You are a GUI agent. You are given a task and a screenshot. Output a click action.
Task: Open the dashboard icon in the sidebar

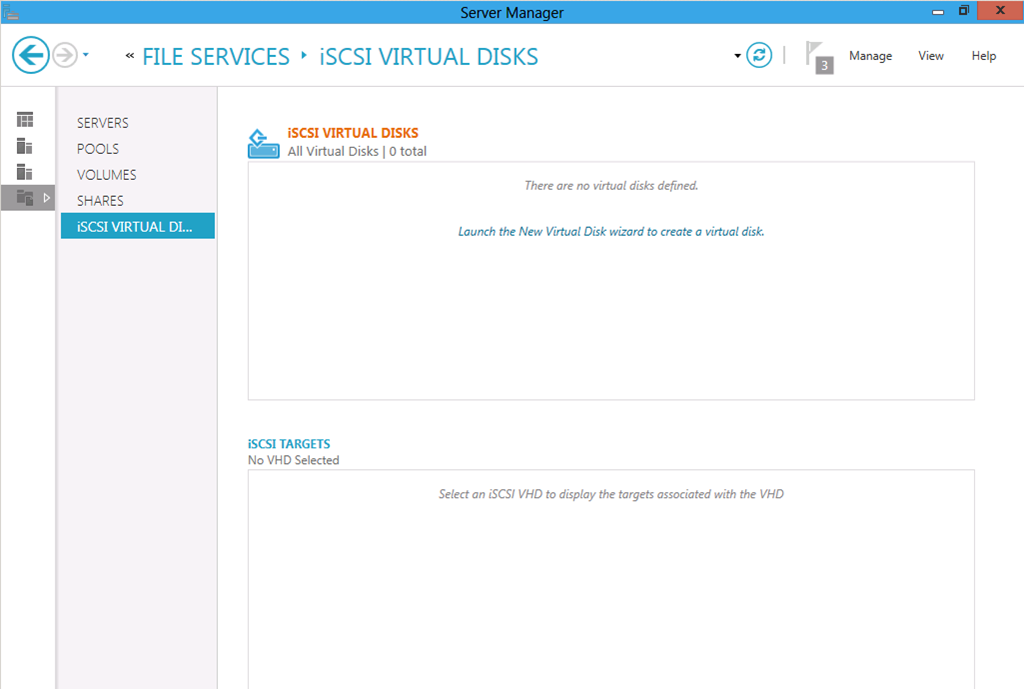25,120
